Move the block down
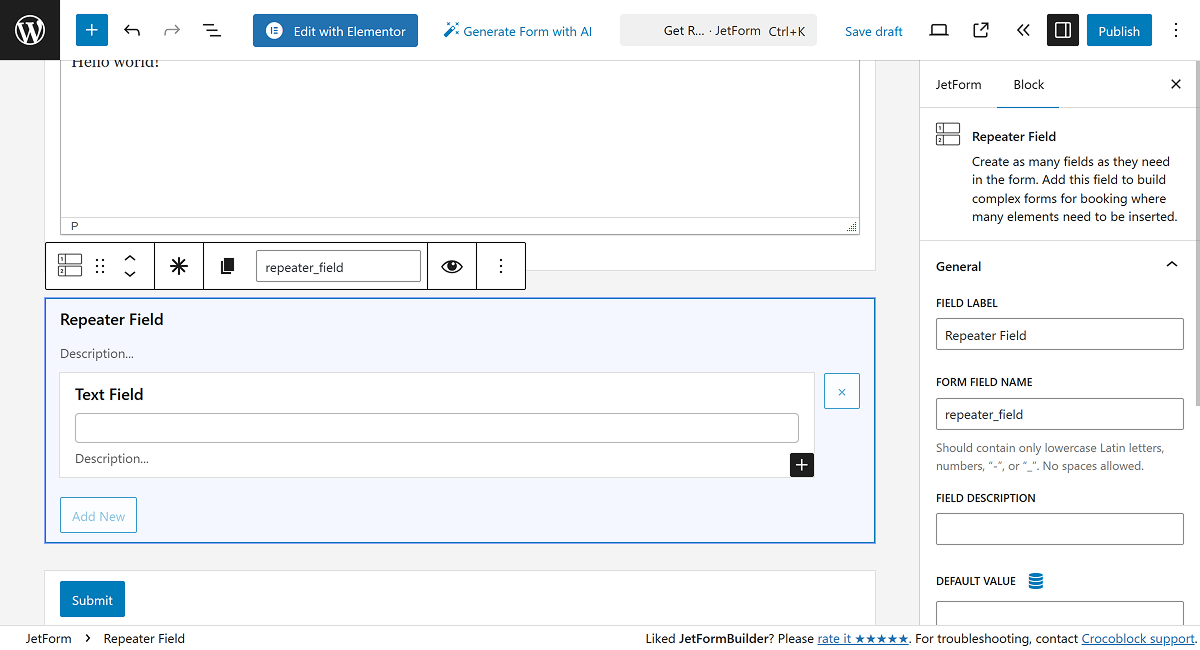Image resolution: width=1200 pixels, height=650 pixels. point(130,274)
